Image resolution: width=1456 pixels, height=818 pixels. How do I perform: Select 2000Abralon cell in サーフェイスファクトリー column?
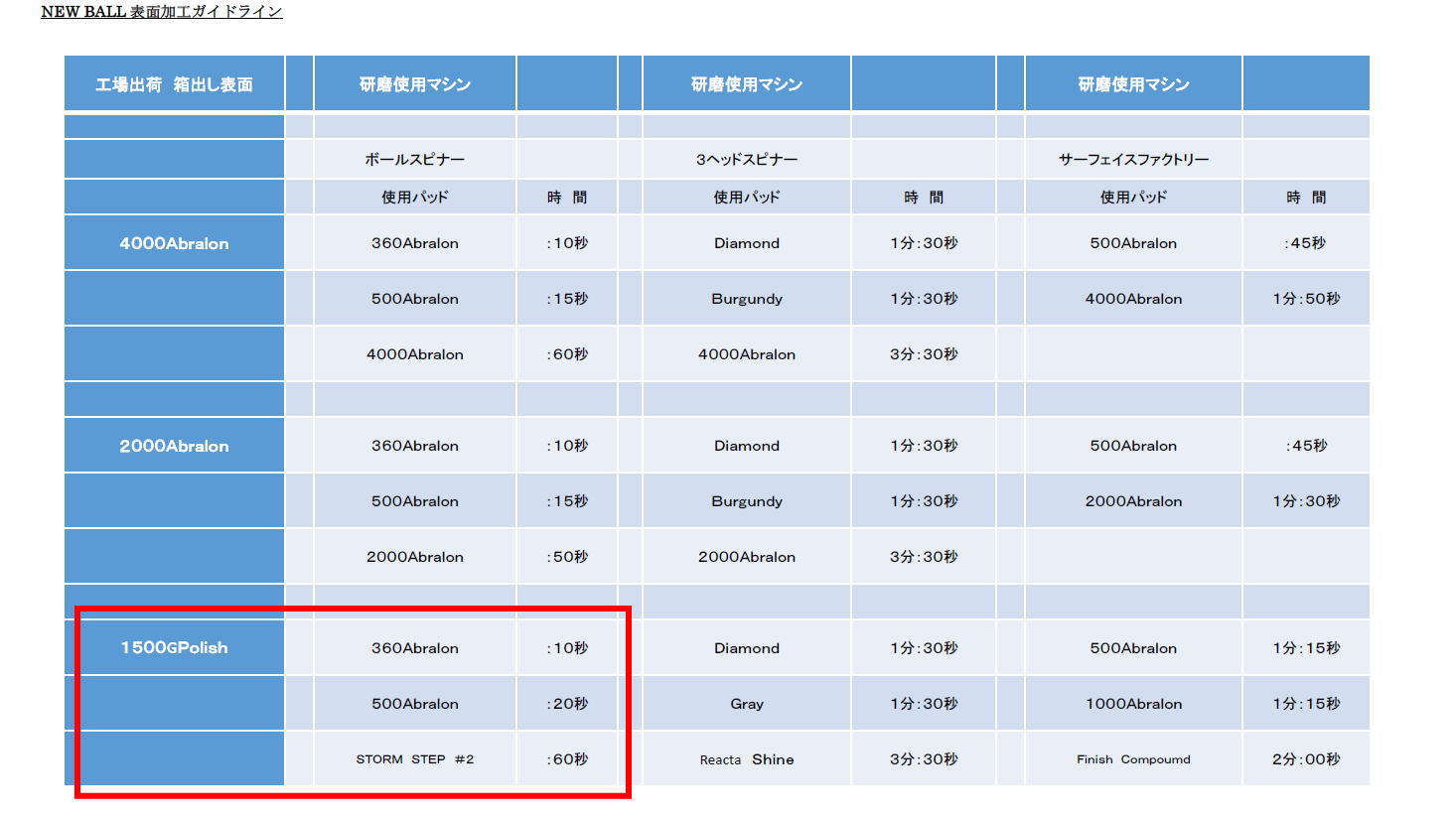[x=1133, y=501]
